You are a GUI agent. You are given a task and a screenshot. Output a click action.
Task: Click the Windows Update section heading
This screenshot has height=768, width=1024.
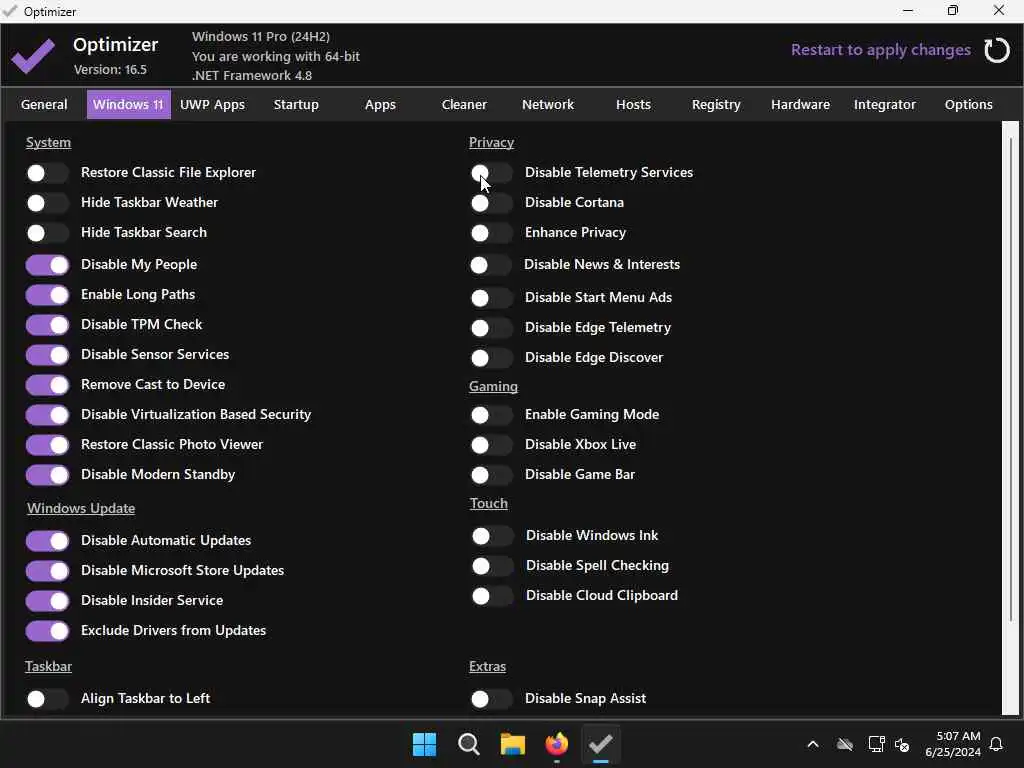pyautogui.click(x=81, y=508)
